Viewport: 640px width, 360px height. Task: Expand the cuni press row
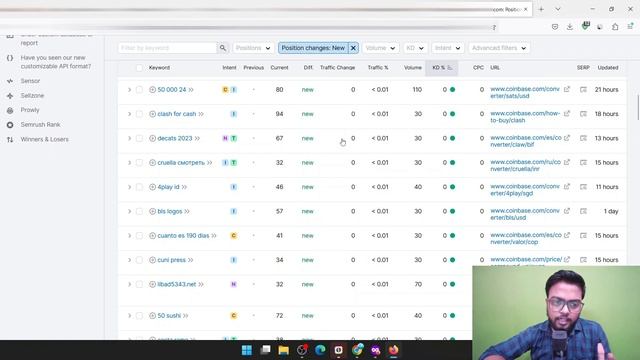(129, 260)
